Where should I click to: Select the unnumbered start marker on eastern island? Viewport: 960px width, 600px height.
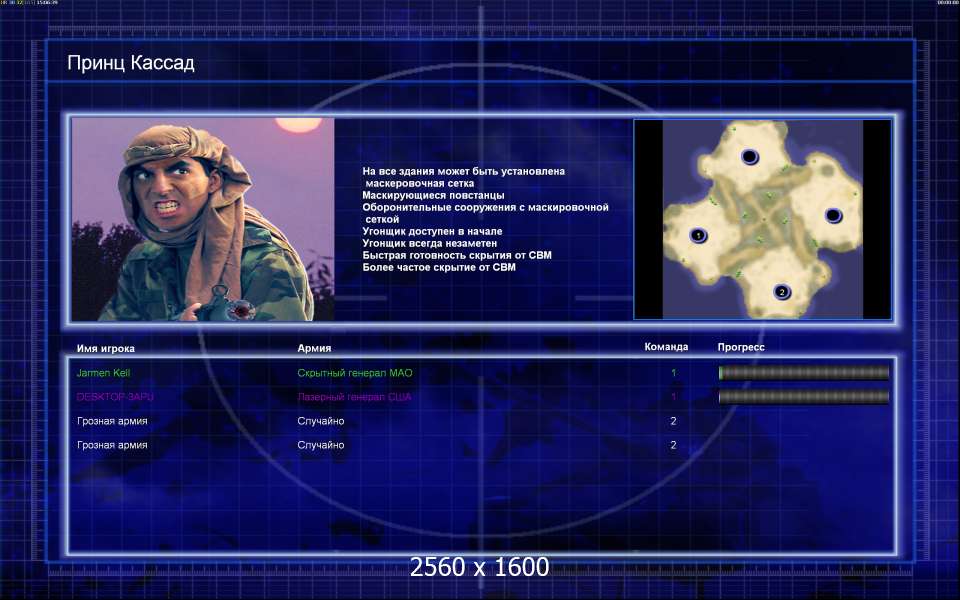coord(833,216)
